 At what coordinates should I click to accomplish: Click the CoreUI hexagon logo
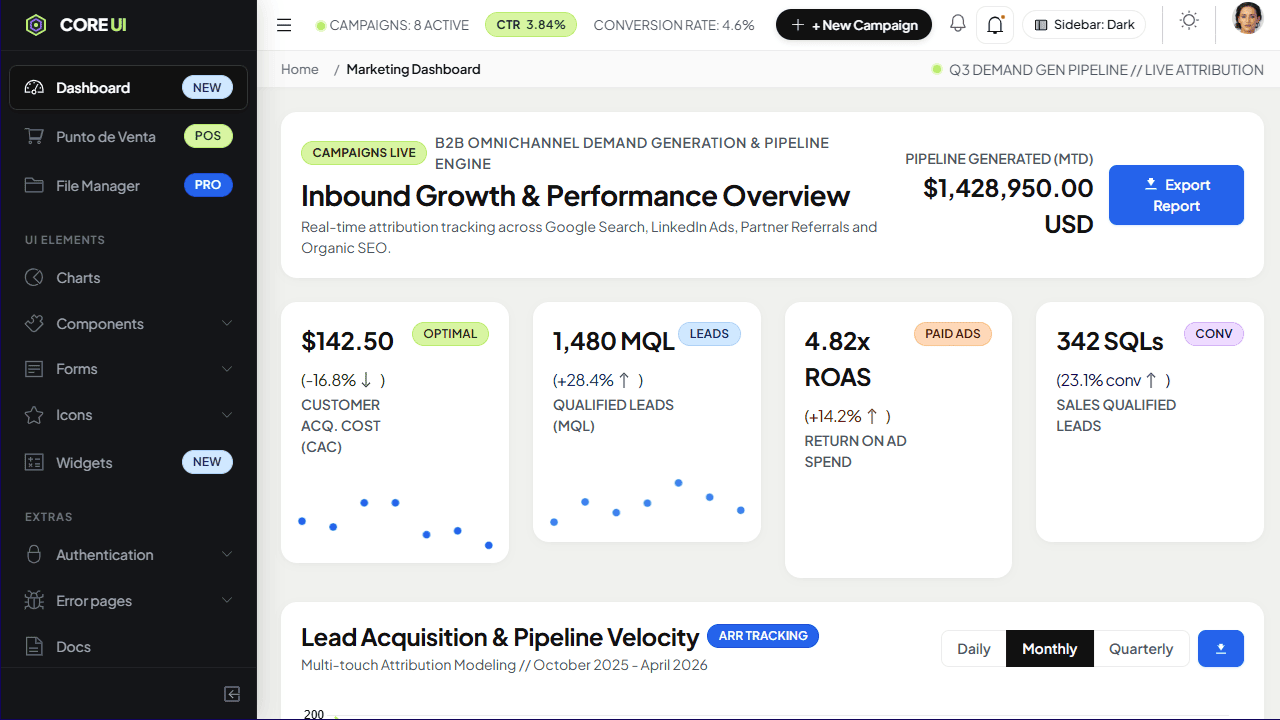pos(36,25)
